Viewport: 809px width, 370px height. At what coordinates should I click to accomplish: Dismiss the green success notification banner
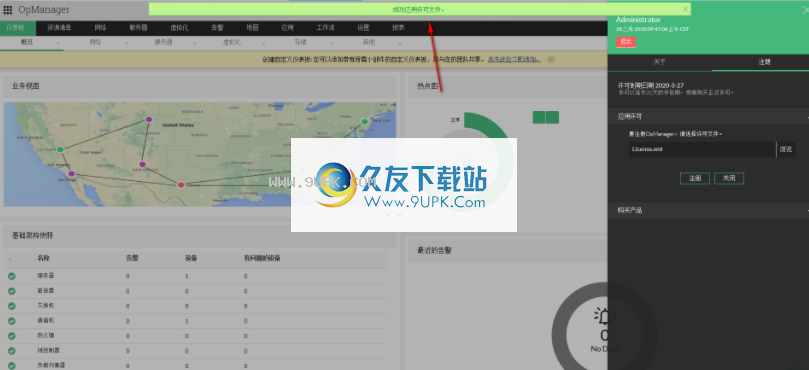(685, 9)
